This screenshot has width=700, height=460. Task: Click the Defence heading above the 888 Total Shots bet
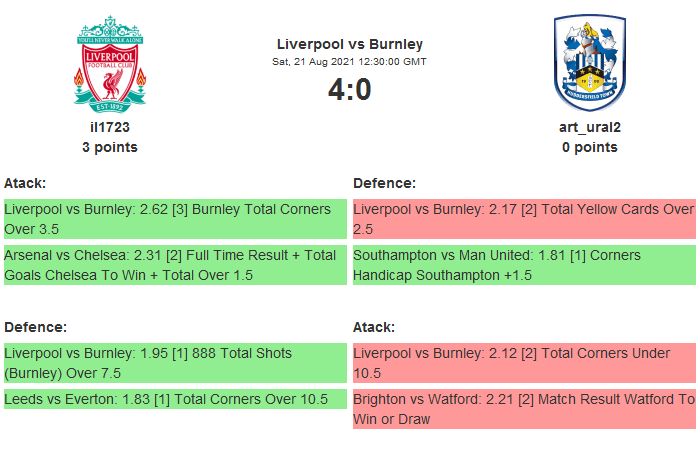click(x=35, y=327)
